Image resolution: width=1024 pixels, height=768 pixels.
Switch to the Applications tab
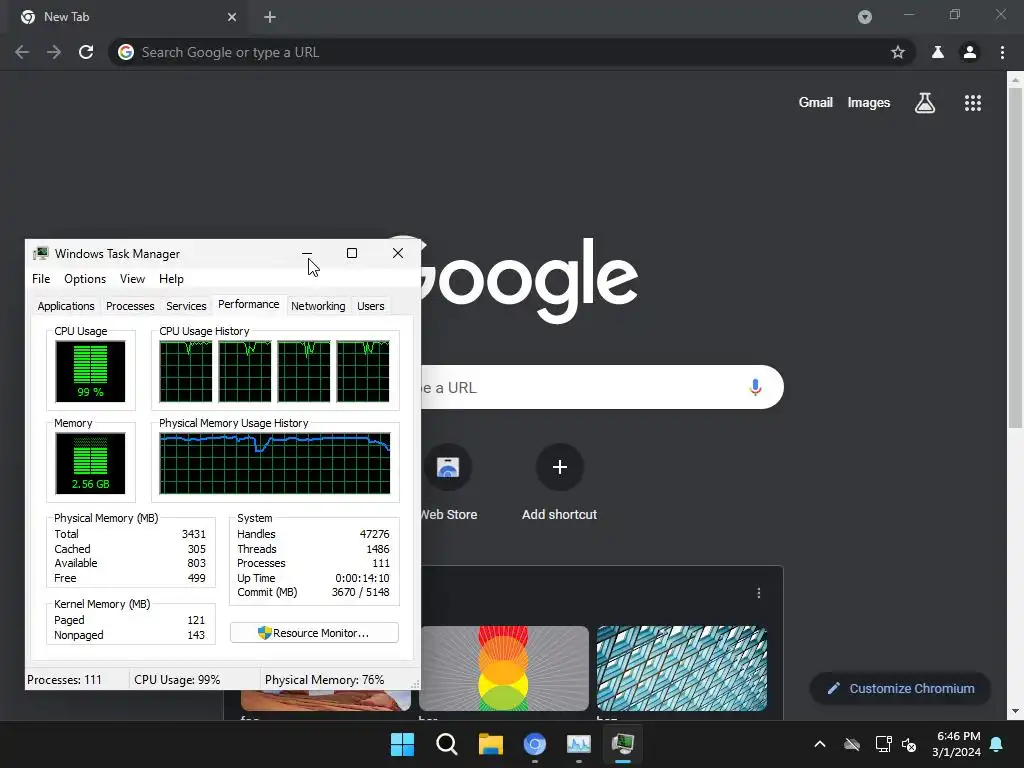point(66,306)
